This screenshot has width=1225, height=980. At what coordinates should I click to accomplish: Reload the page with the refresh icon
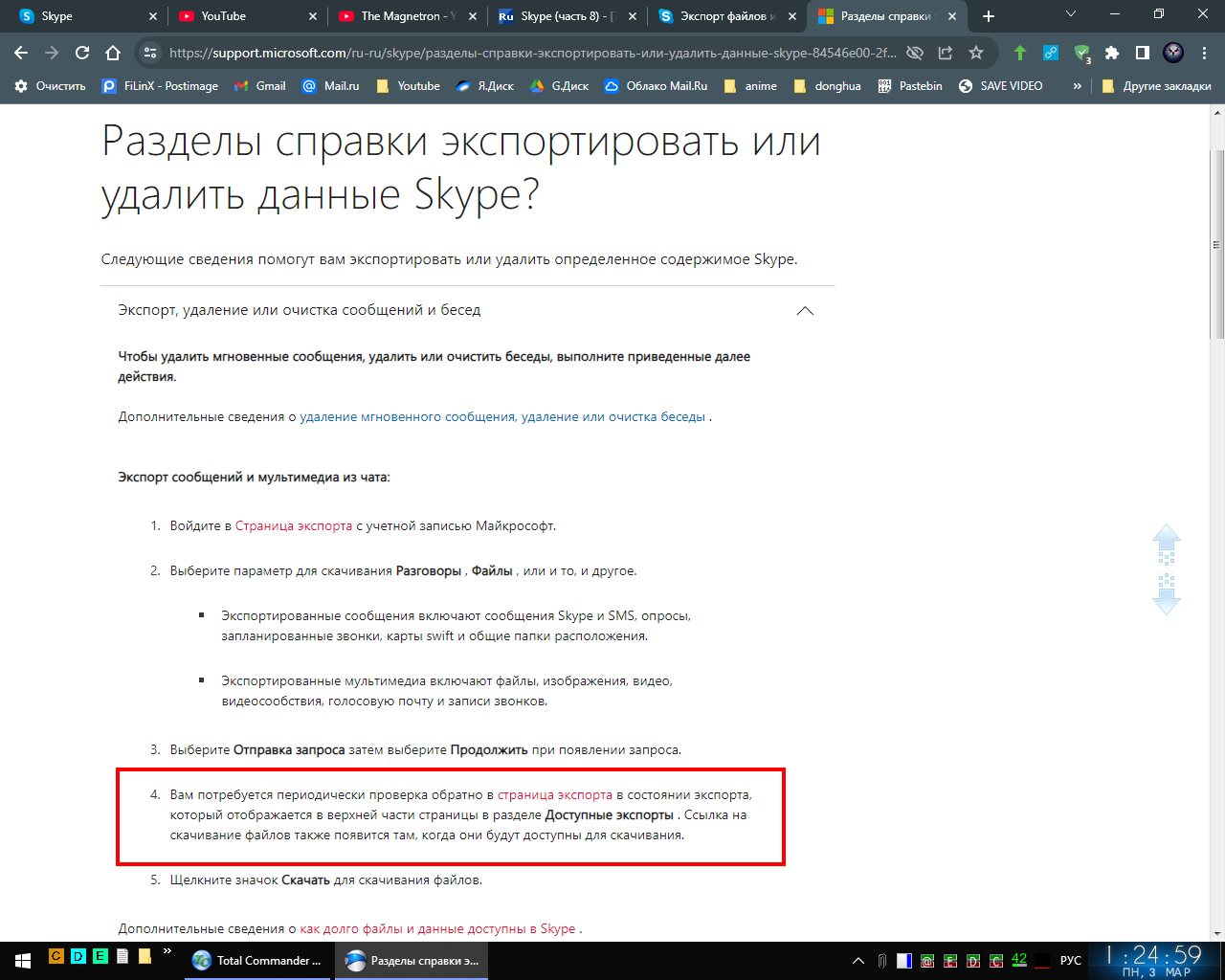tap(82, 54)
